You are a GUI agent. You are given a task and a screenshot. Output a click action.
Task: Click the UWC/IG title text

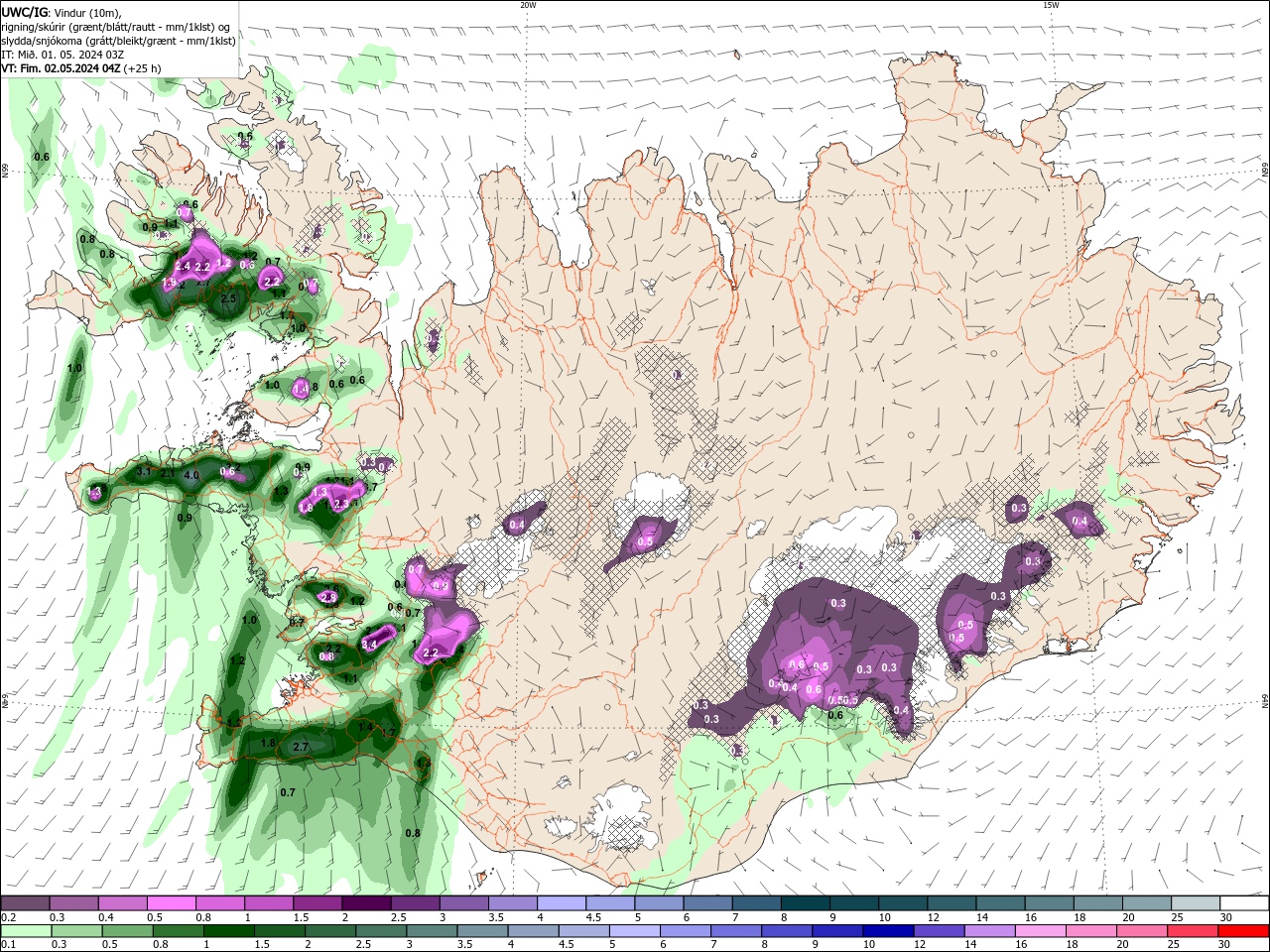tap(24, 12)
